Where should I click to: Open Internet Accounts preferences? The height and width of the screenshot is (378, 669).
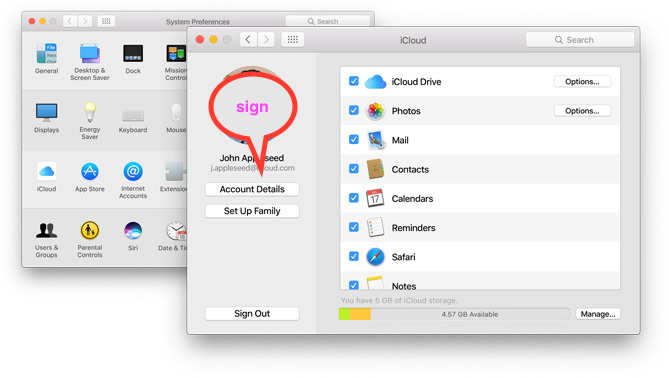133,180
